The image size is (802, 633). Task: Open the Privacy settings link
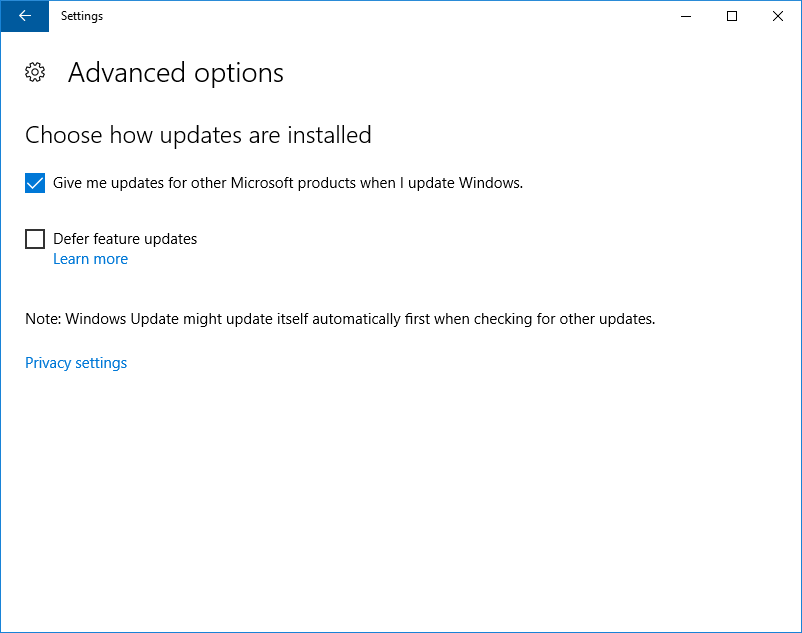click(x=76, y=363)
